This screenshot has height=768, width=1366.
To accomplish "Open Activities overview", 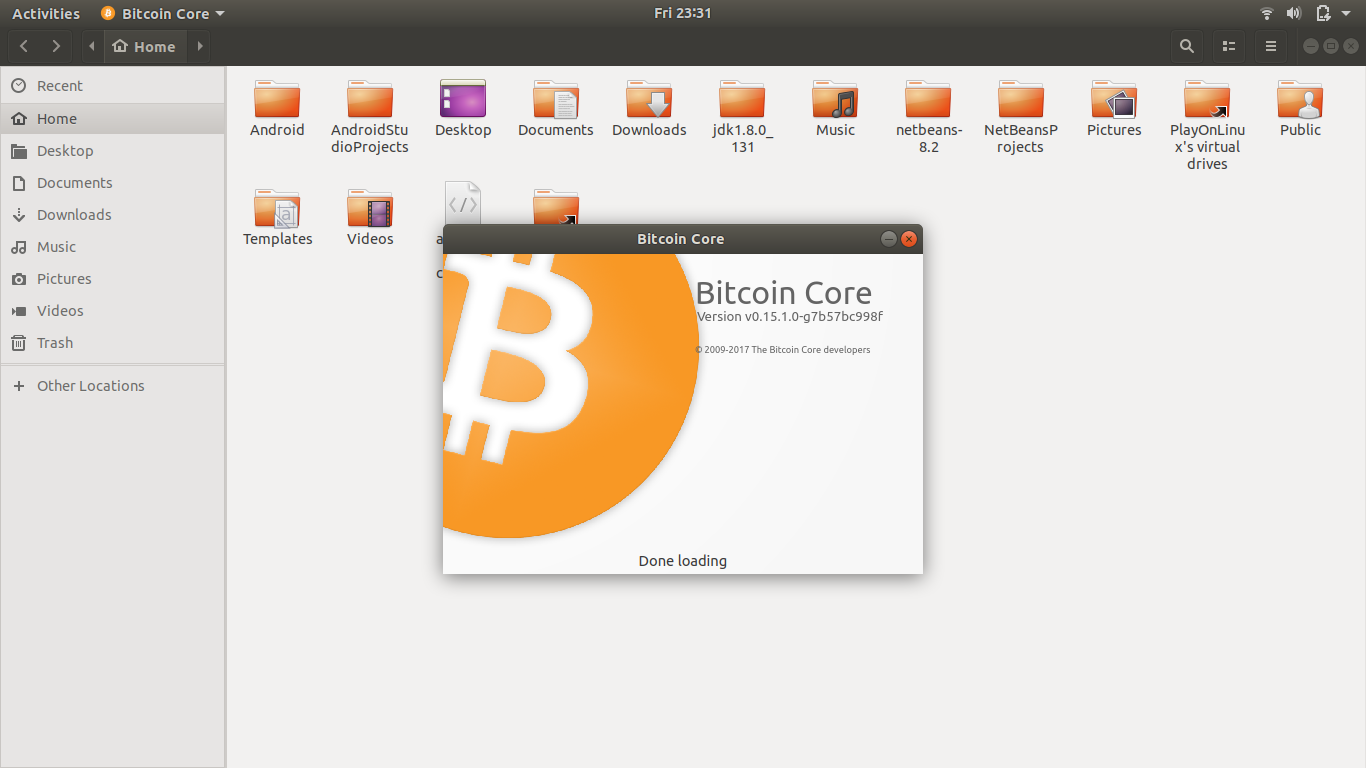I will click(x=46, y=13).
